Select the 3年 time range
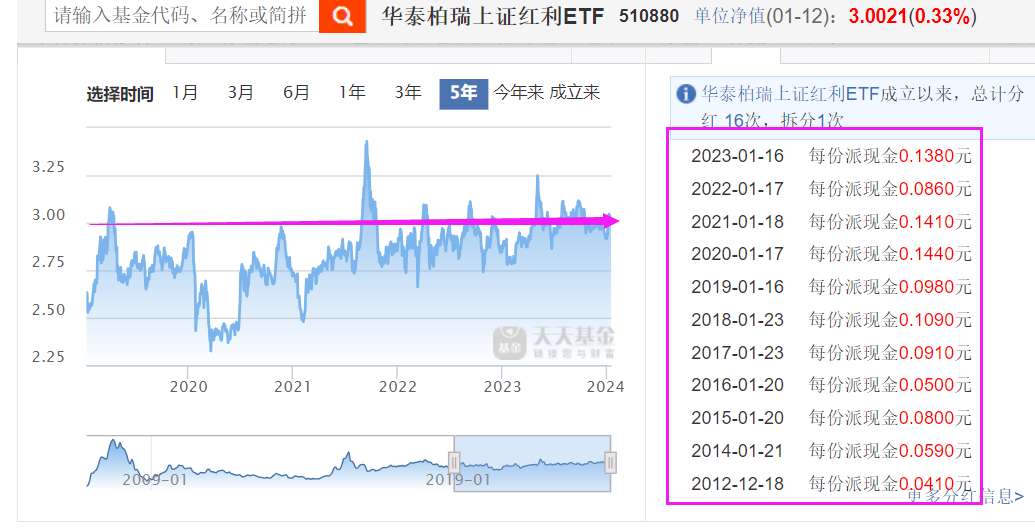The height and width of the screenshot is (529, 1035). point(408,93)
